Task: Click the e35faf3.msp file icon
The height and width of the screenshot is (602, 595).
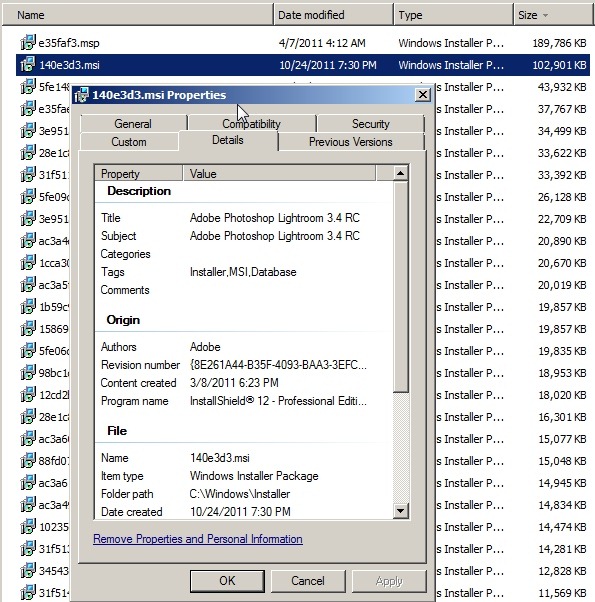Action: [x=28, y=43]
